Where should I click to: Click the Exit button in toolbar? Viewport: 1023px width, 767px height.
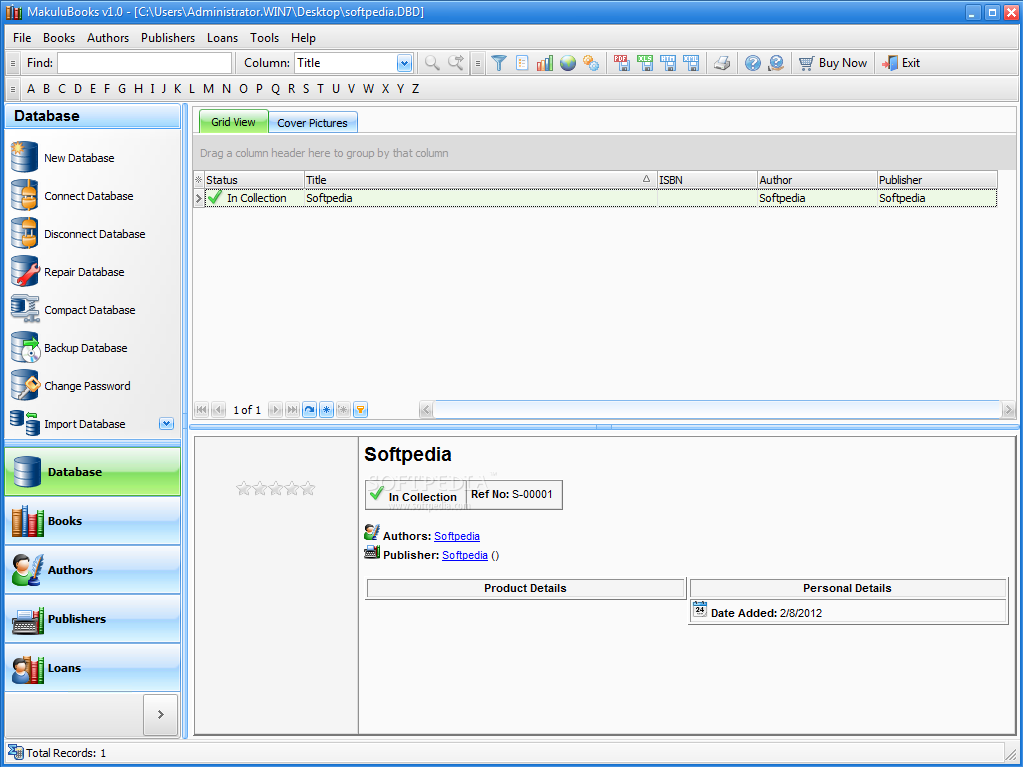pos(901,63)
